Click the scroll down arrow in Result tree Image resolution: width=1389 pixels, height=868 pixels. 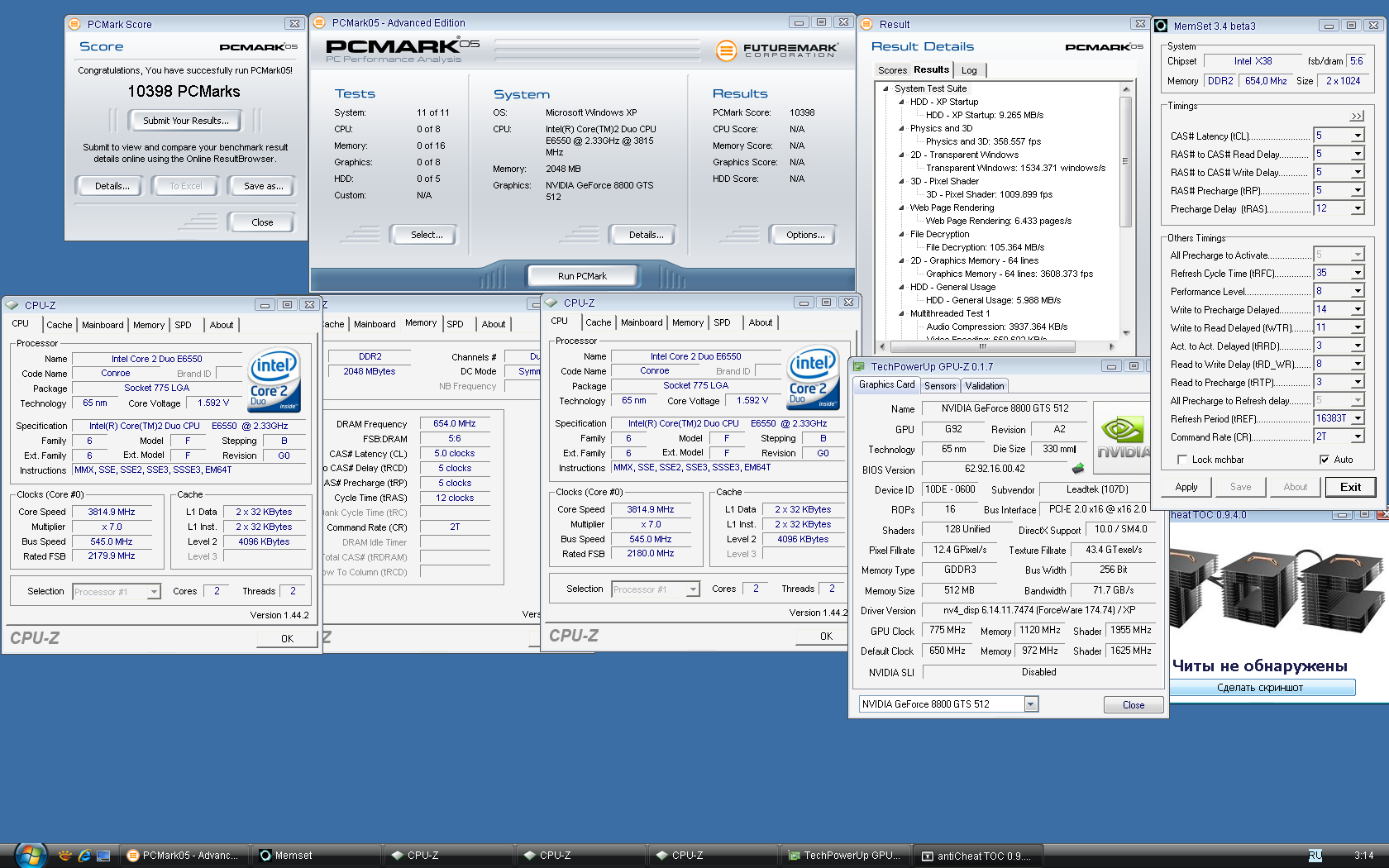click(1125, 332)
